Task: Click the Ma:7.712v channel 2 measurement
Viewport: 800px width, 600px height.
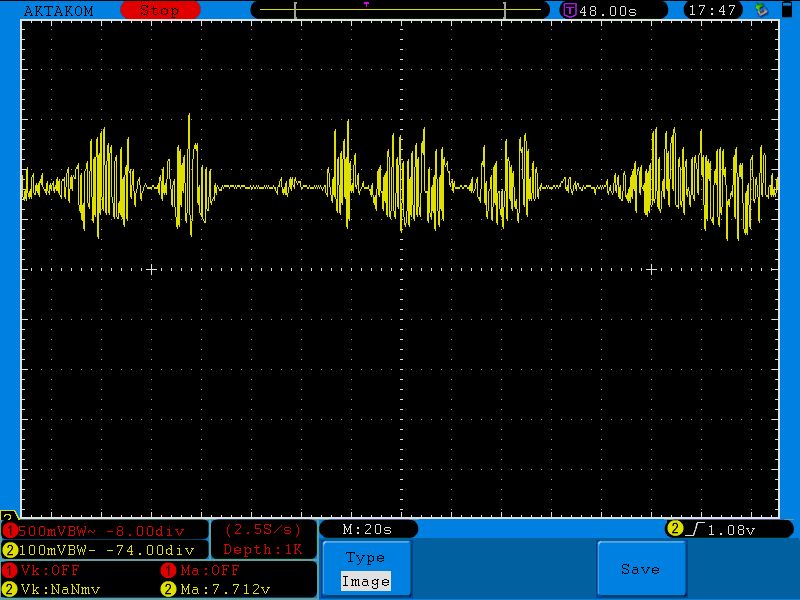Action: click(225, 590)
